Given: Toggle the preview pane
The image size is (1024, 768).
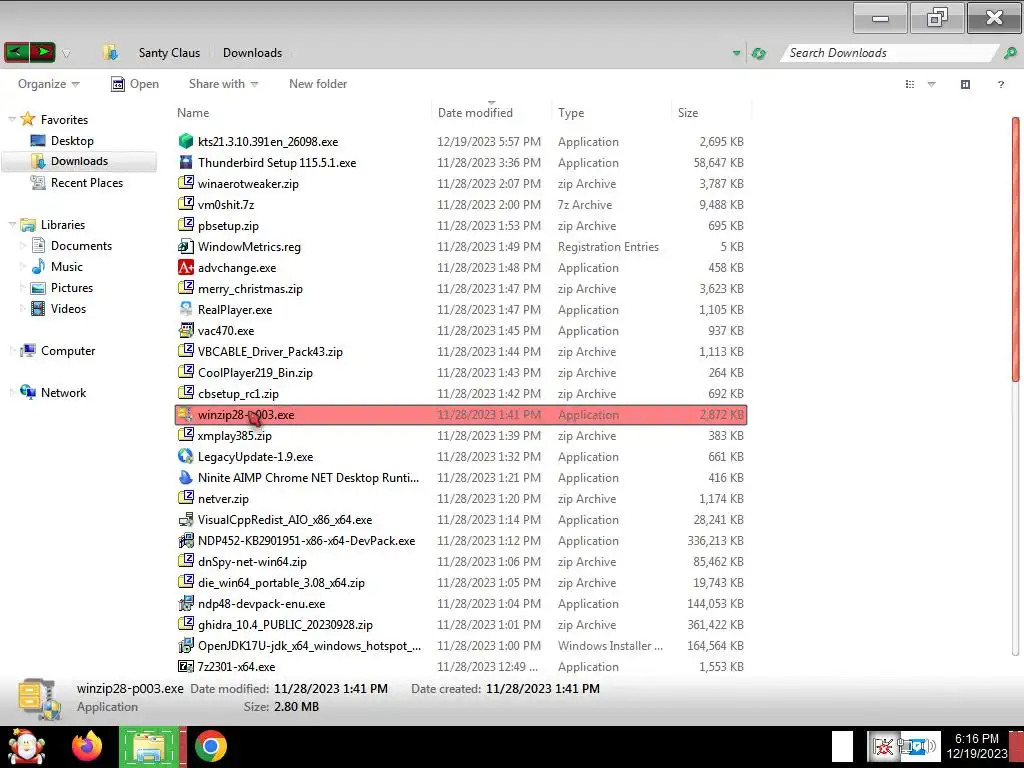Looking at the screenshot, I should [x=965, y=84].
